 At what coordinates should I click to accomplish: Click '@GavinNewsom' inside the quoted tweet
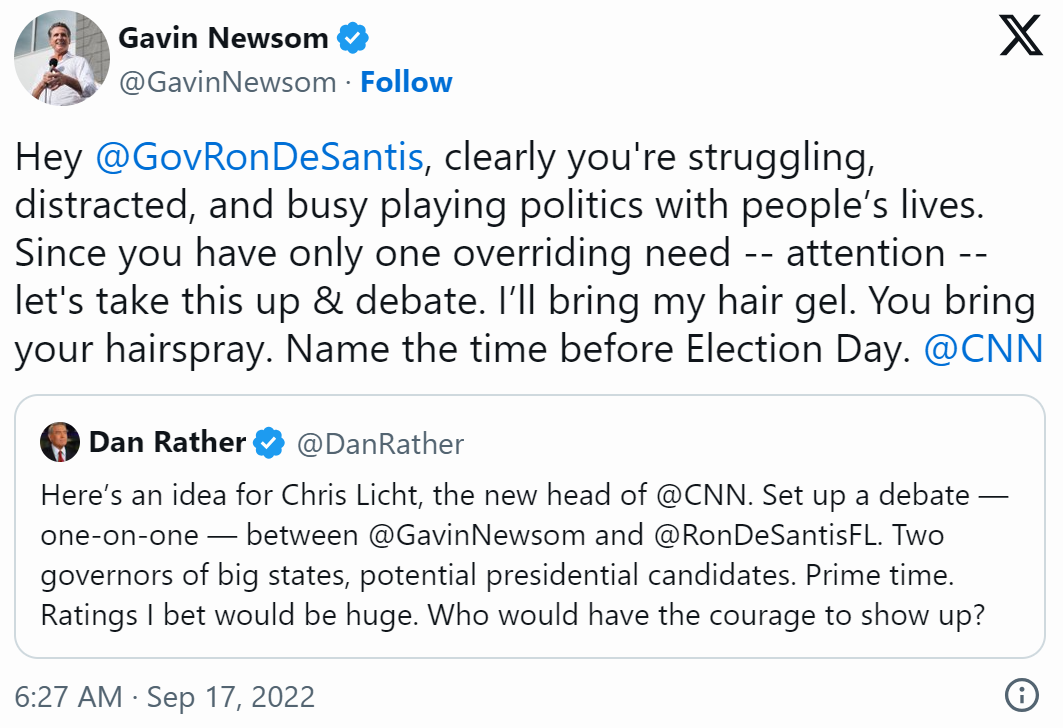(x=476, y=535)
